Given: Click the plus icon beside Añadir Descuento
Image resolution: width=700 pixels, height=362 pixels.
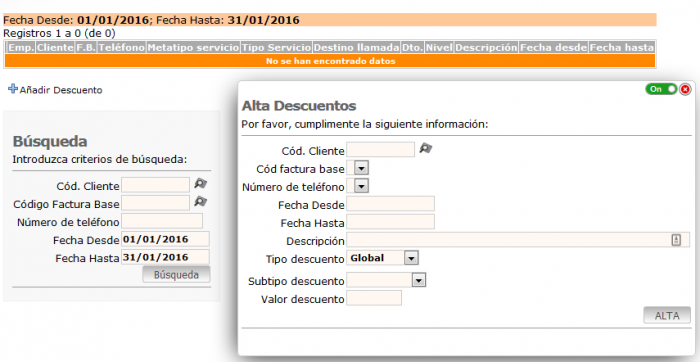Looking at the screenshot, I should (x=13, y=89).
